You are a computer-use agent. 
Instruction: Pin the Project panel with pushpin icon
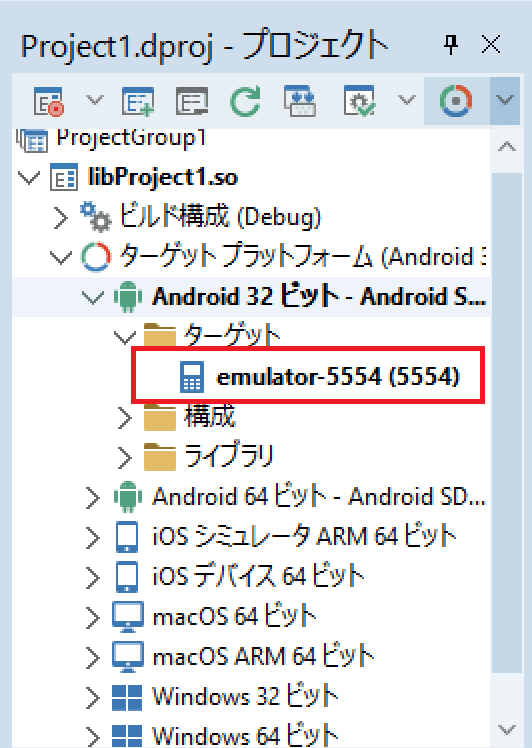point(451,45)
